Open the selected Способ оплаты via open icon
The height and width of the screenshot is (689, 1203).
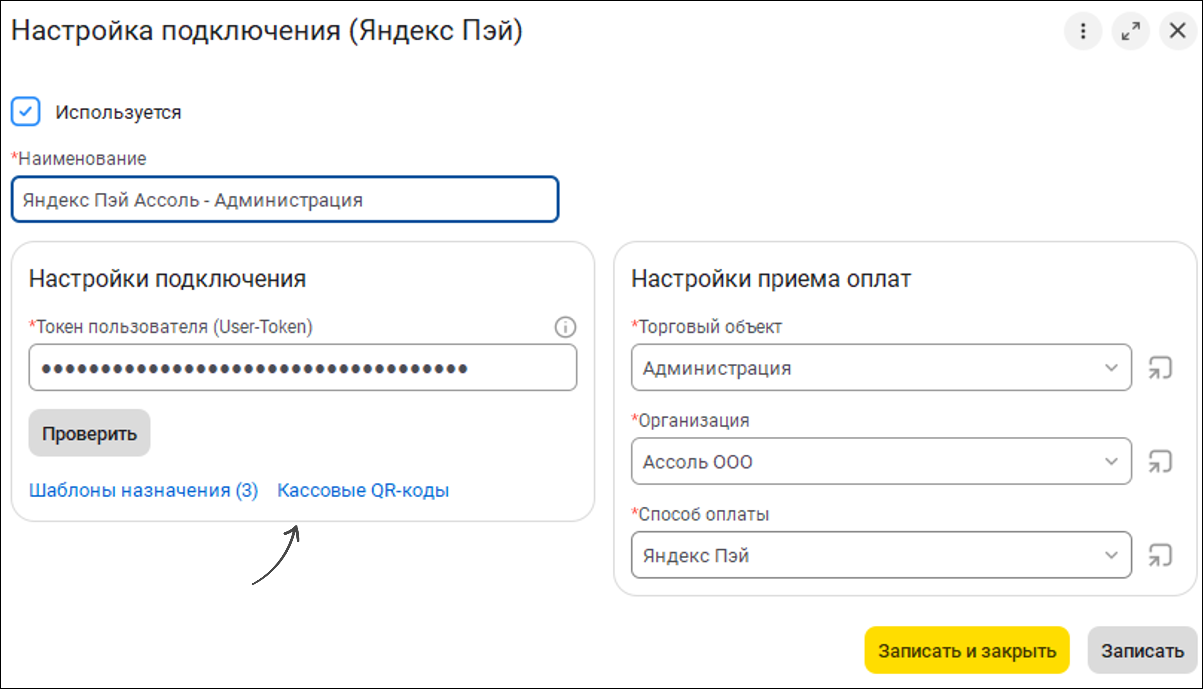1159,555
